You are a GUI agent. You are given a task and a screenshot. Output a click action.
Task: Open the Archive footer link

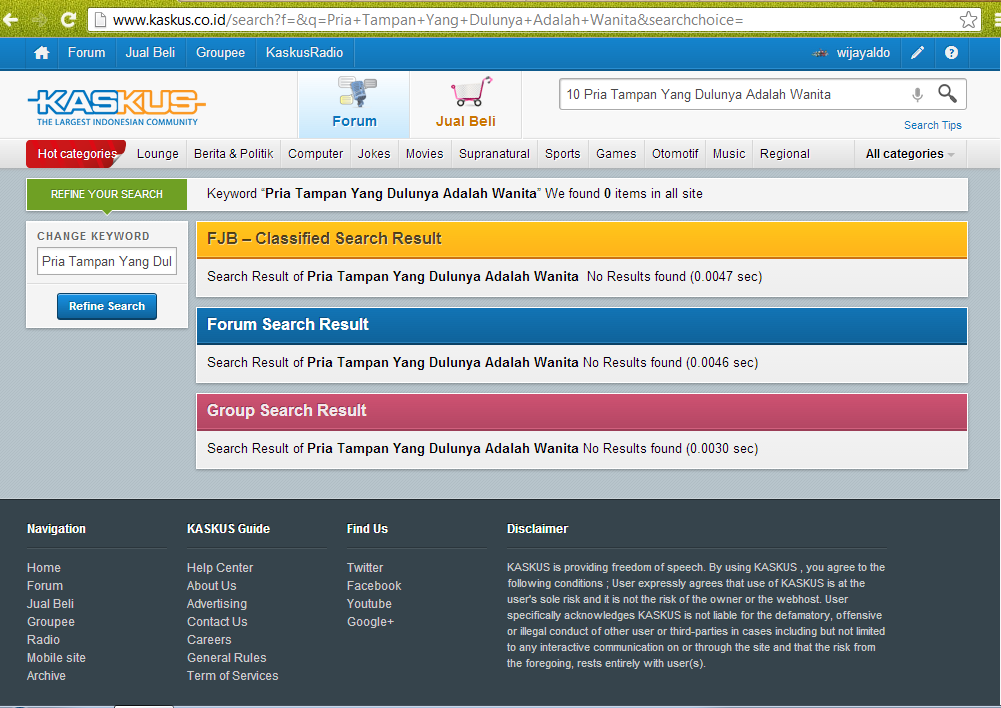pos(46,675)
